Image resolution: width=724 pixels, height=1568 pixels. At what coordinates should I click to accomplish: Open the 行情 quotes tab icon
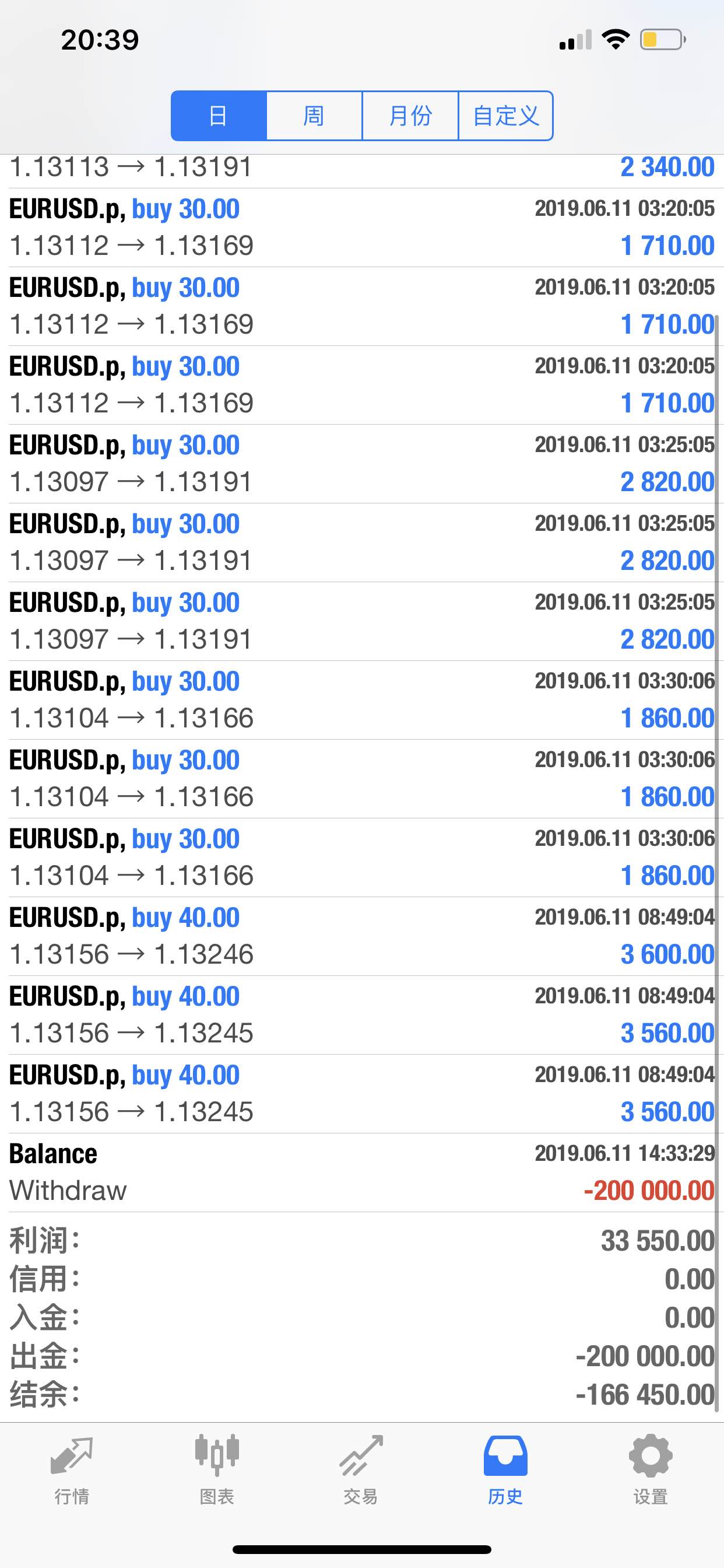(72, 1455)
